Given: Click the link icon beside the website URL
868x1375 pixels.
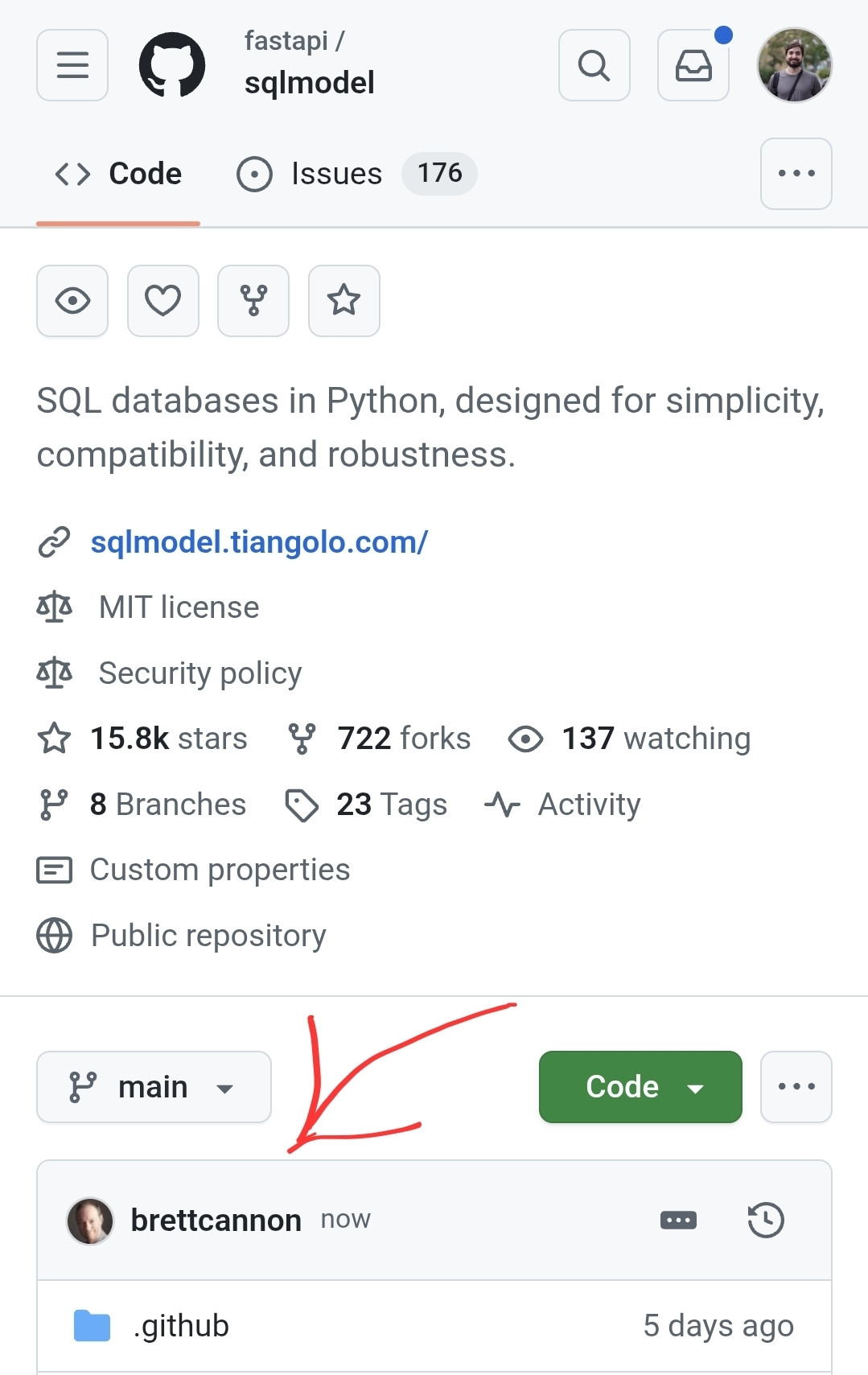Looking at the screenshot, I should pyautogui.click(x=55, y=542).
